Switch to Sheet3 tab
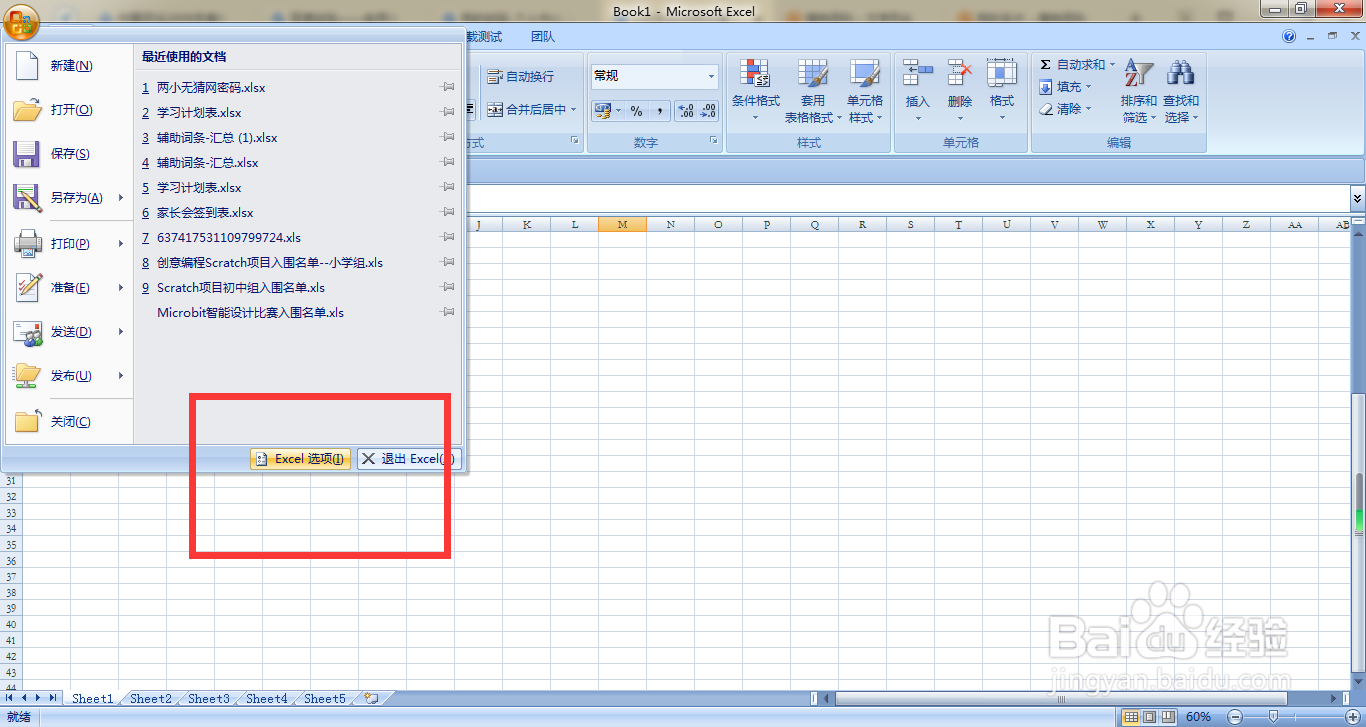 209,699
